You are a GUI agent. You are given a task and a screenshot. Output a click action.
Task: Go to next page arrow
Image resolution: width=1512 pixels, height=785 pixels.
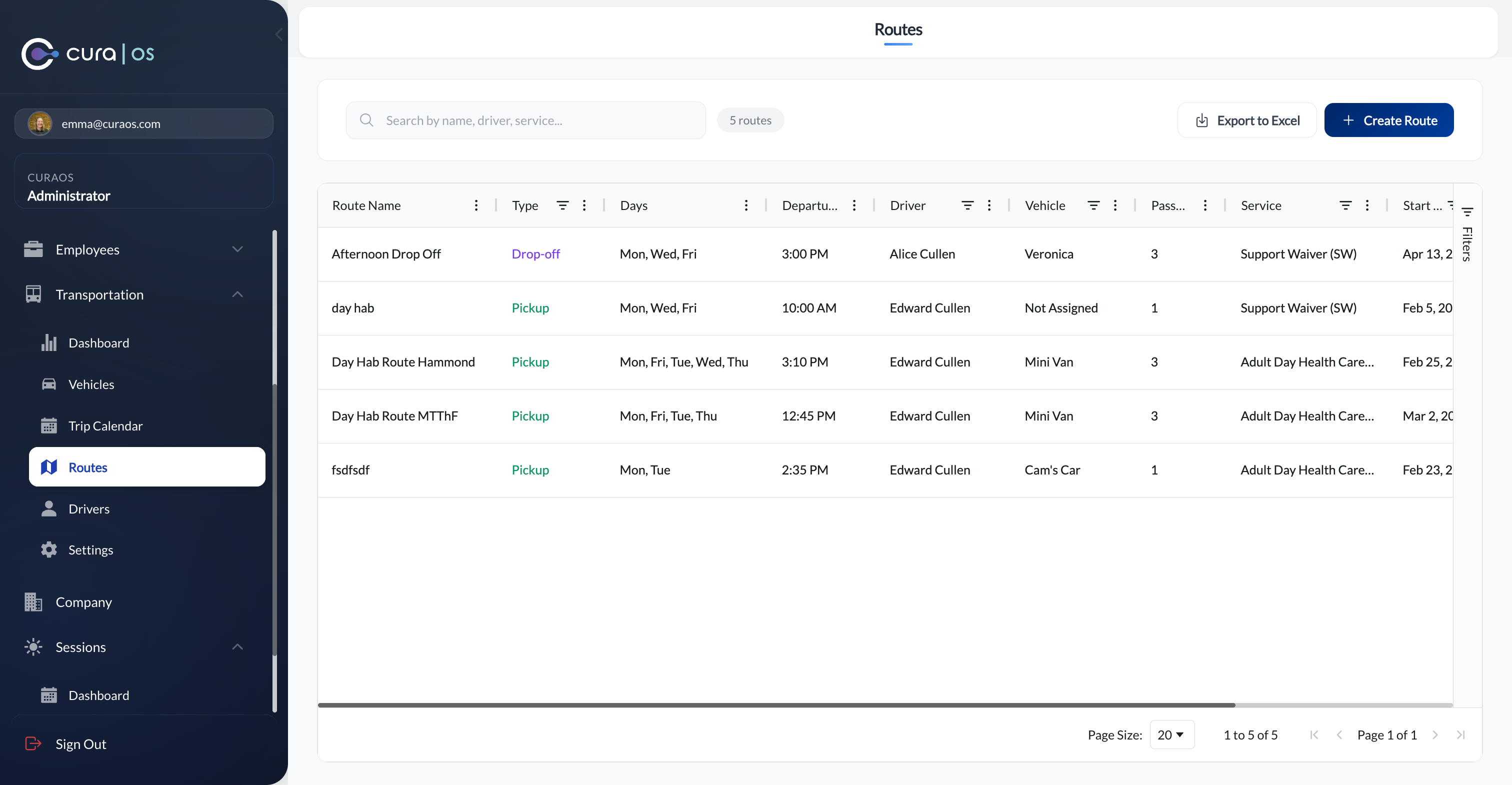click(x=1435, y=734)
